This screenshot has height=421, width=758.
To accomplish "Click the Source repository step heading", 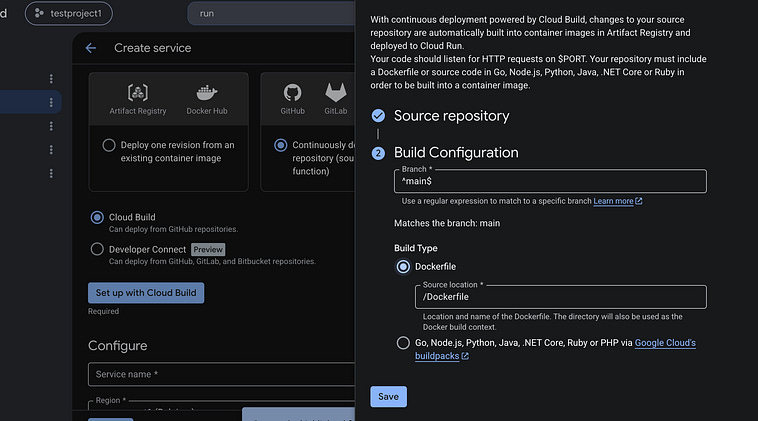I will (x=452, y=116).
